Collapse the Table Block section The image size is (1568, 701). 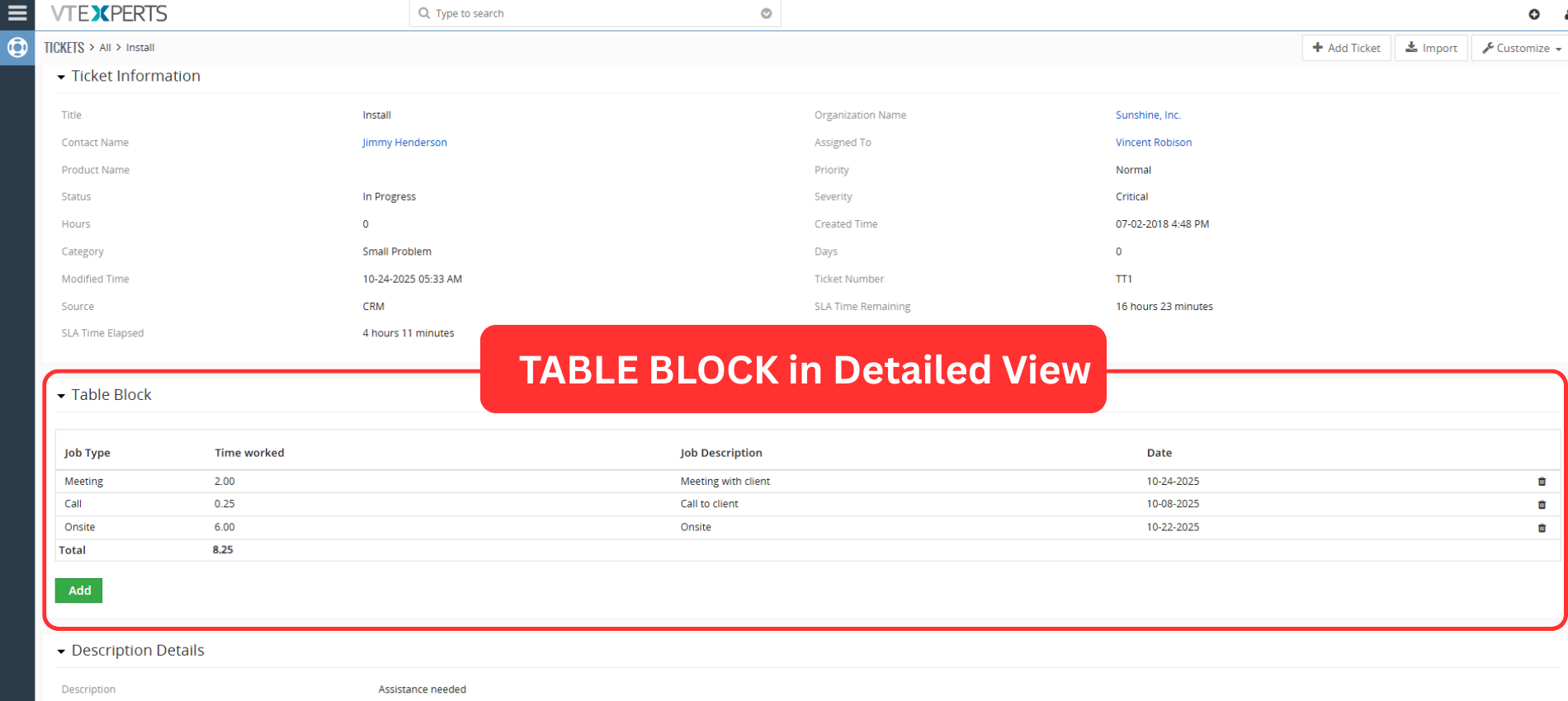(61, 396)
